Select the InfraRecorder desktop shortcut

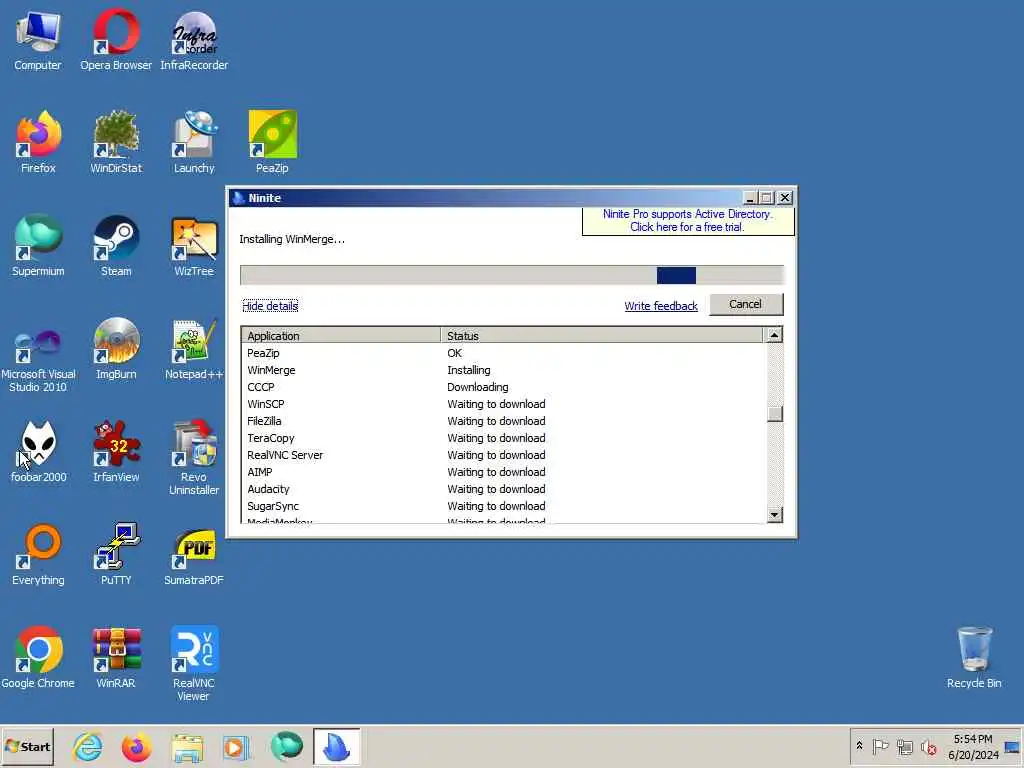(194, 40)
